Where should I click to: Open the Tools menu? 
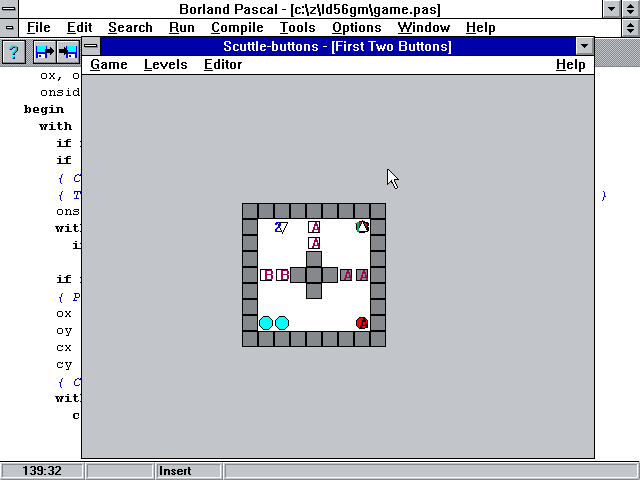(x=298, y=27)
